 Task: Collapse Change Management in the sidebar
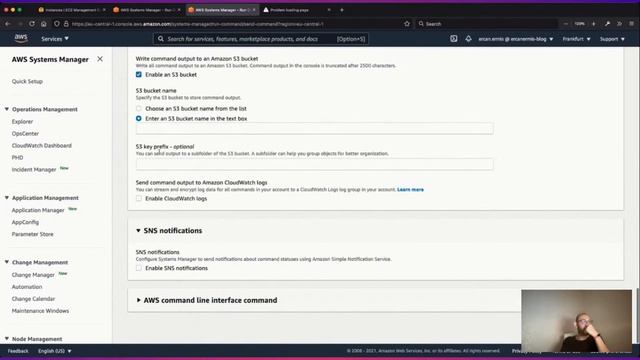pyautogui.click(x=7, y=262)
